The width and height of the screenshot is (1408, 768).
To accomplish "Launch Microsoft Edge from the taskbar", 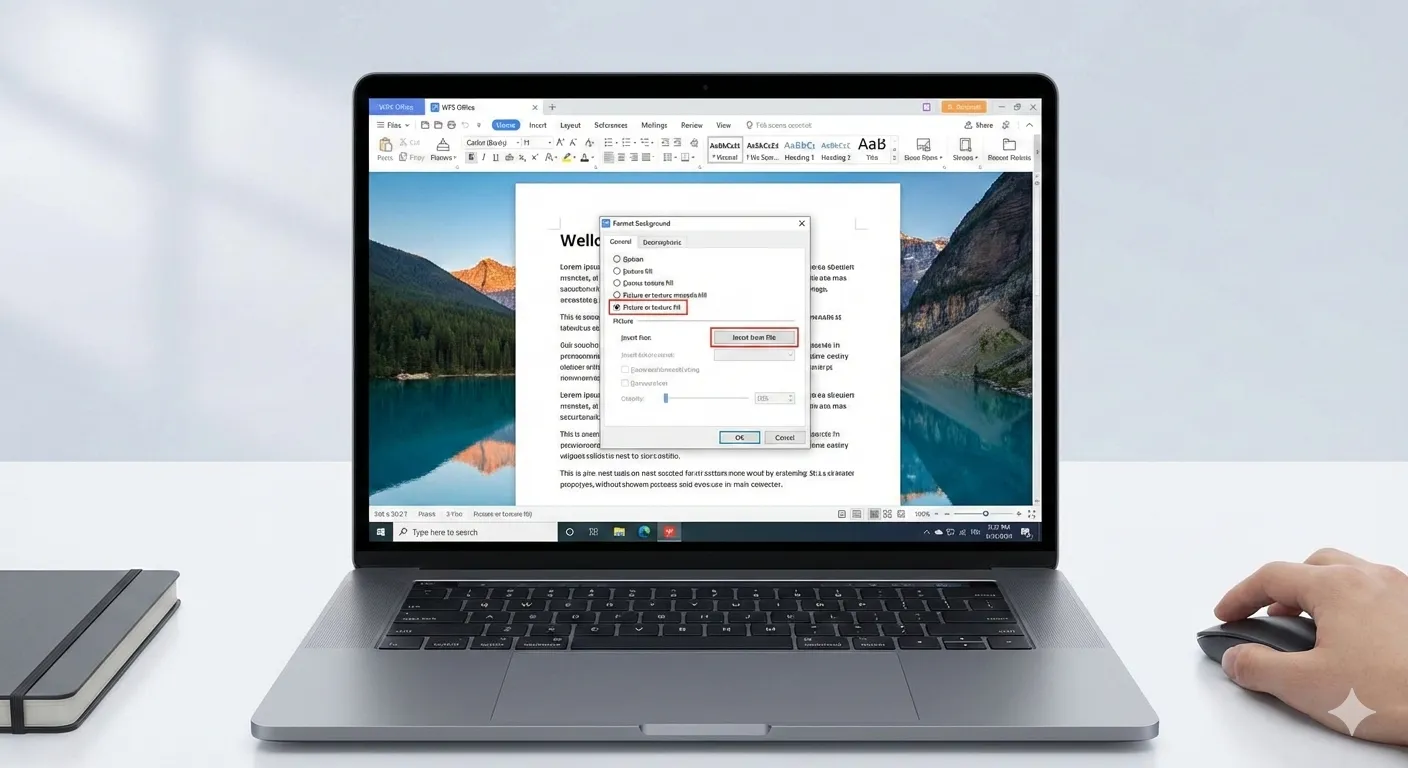I will (644, 532).
